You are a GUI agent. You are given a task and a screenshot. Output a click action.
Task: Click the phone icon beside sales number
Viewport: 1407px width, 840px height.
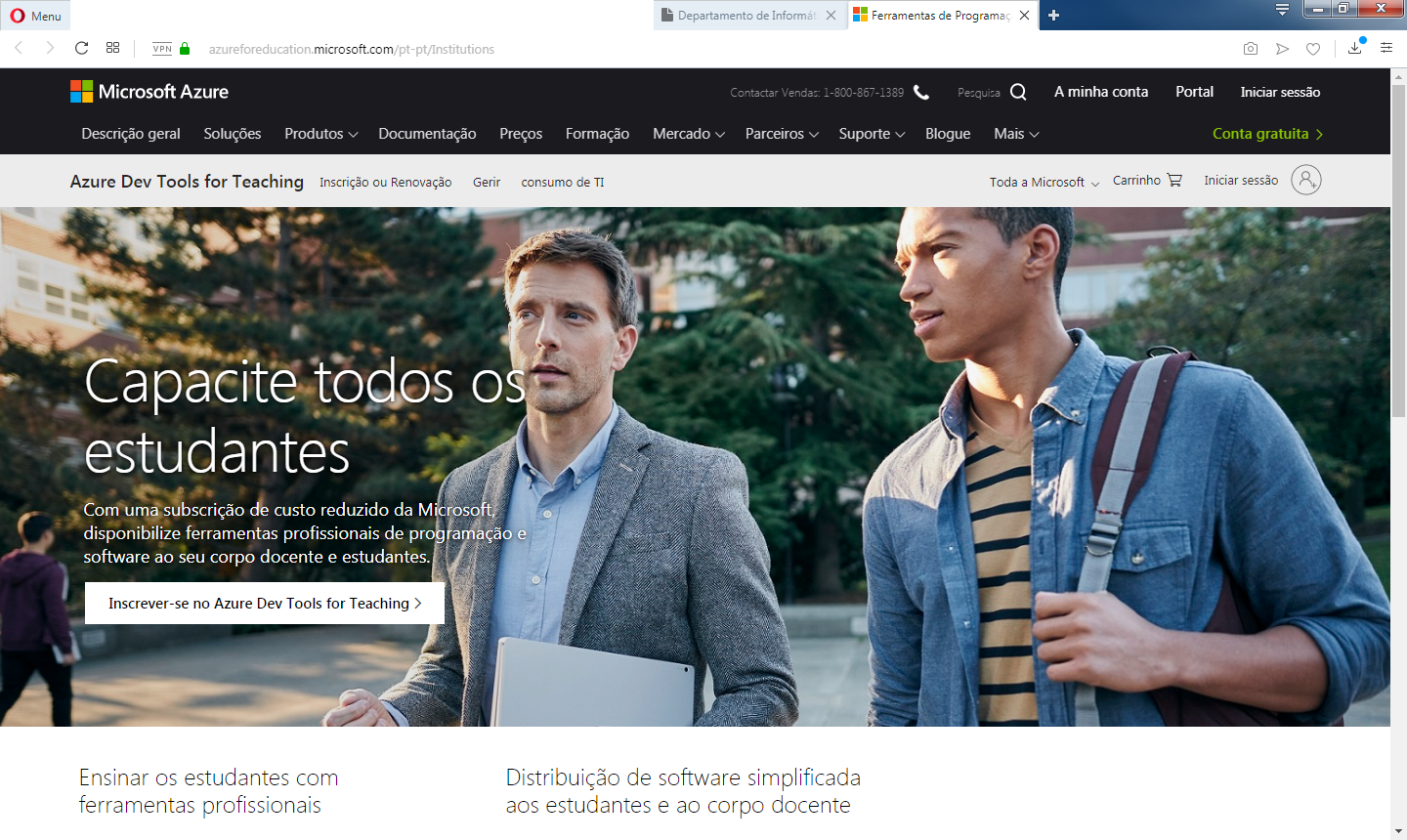pos(920,92)
